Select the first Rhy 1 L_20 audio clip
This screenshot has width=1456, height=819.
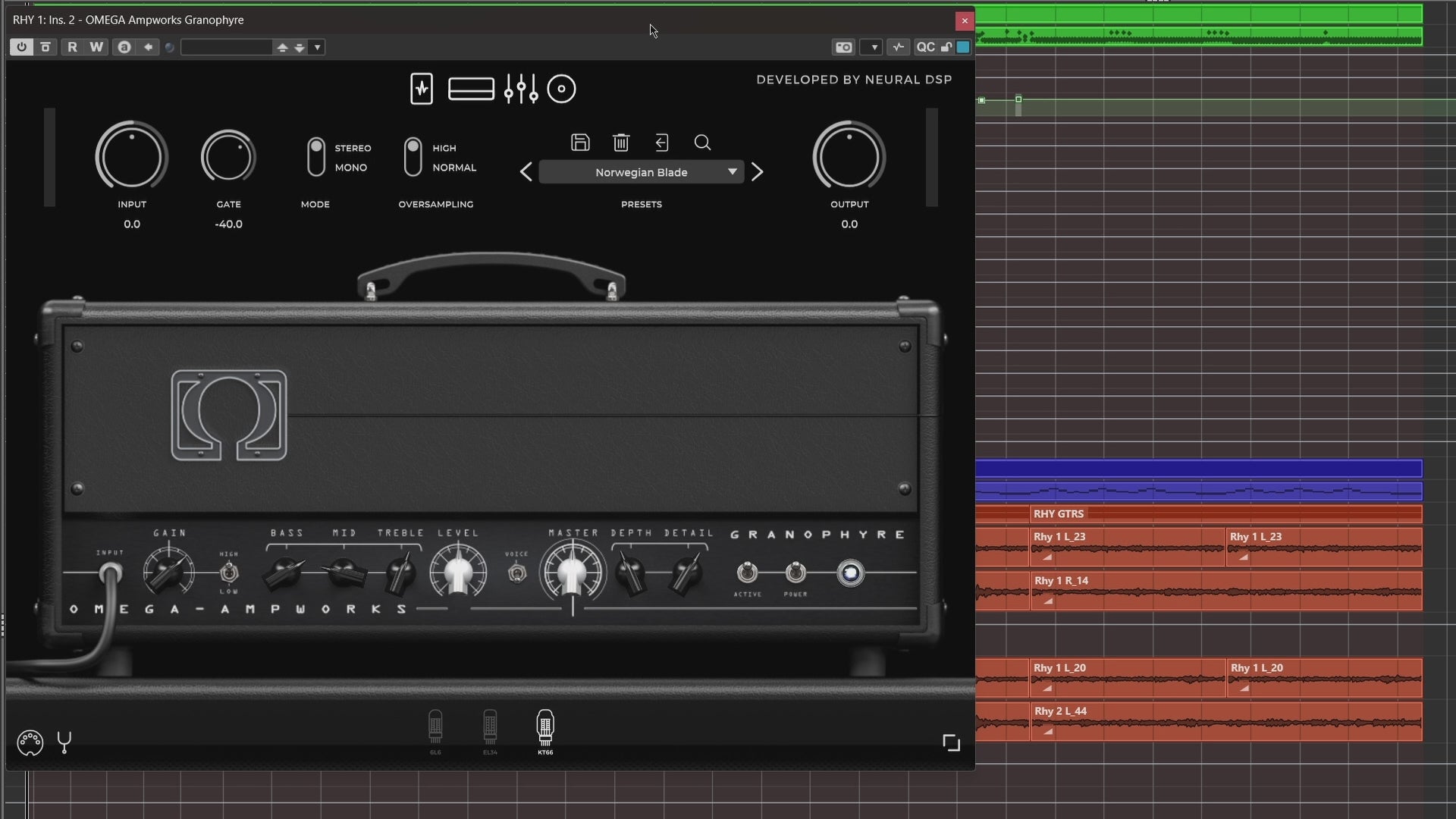tap(1128, 679)
